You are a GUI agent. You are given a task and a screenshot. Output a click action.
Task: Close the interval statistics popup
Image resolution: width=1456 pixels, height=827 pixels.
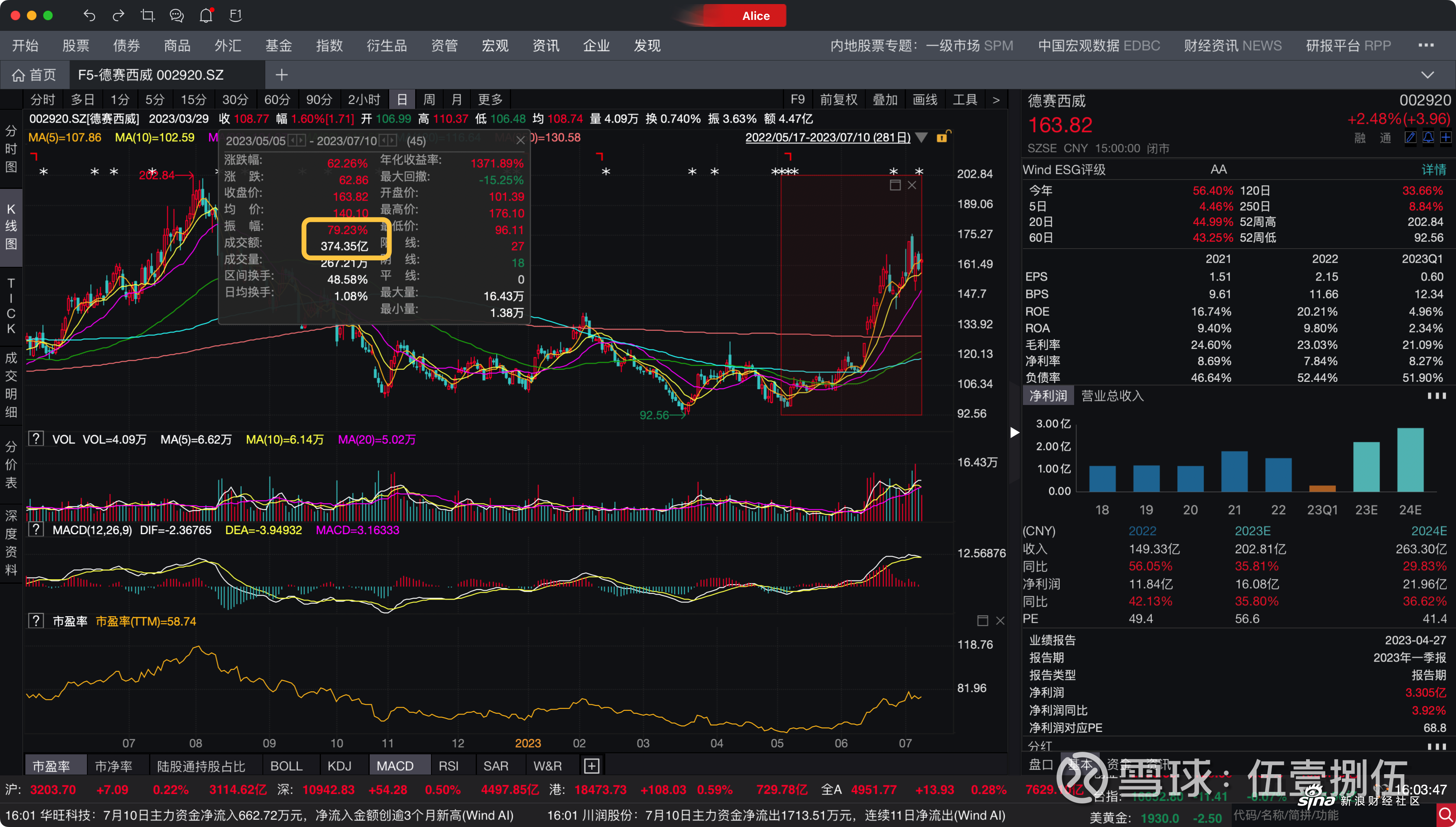[520, 140]
